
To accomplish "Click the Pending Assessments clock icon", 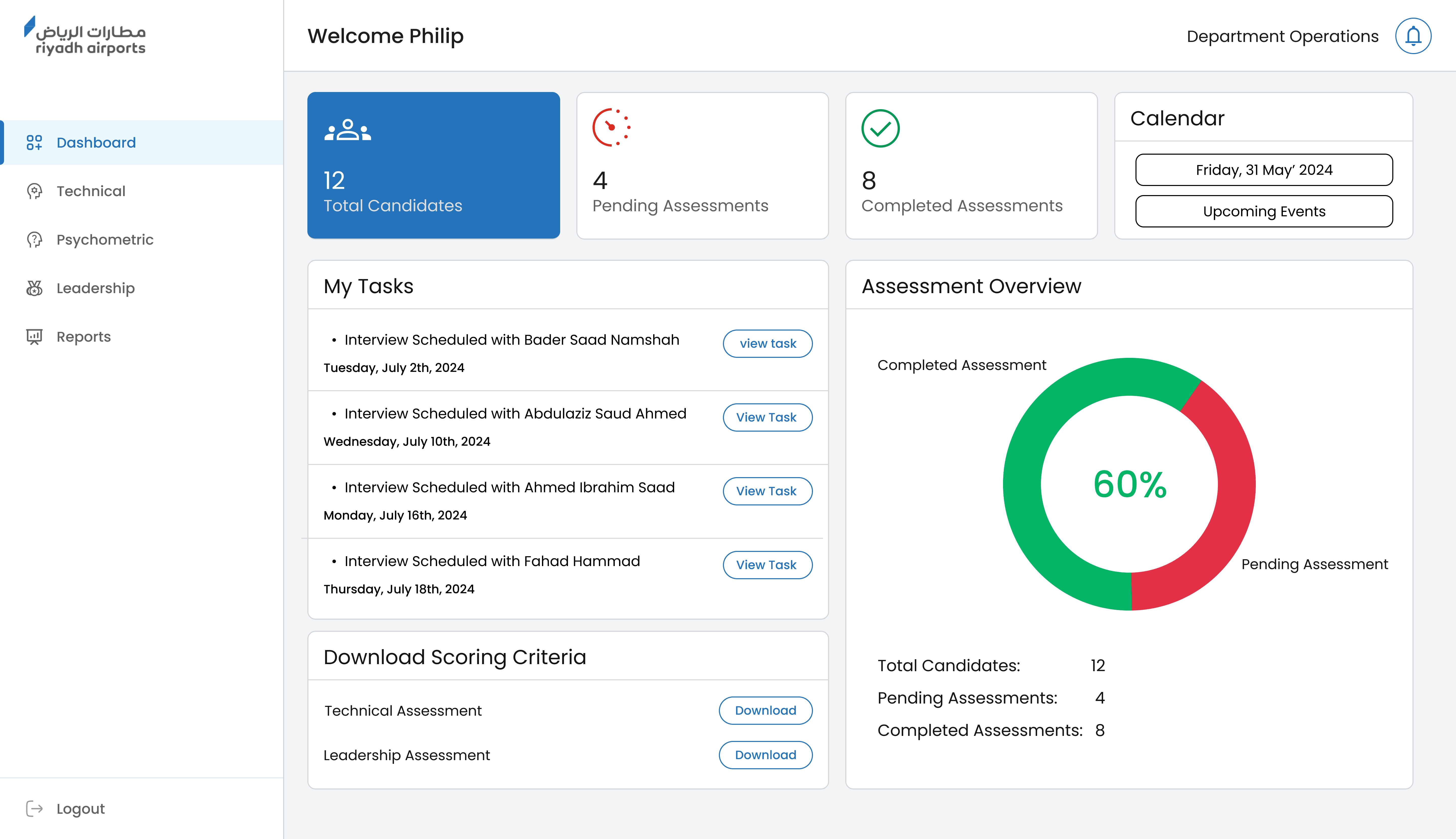I will [611, 127].
